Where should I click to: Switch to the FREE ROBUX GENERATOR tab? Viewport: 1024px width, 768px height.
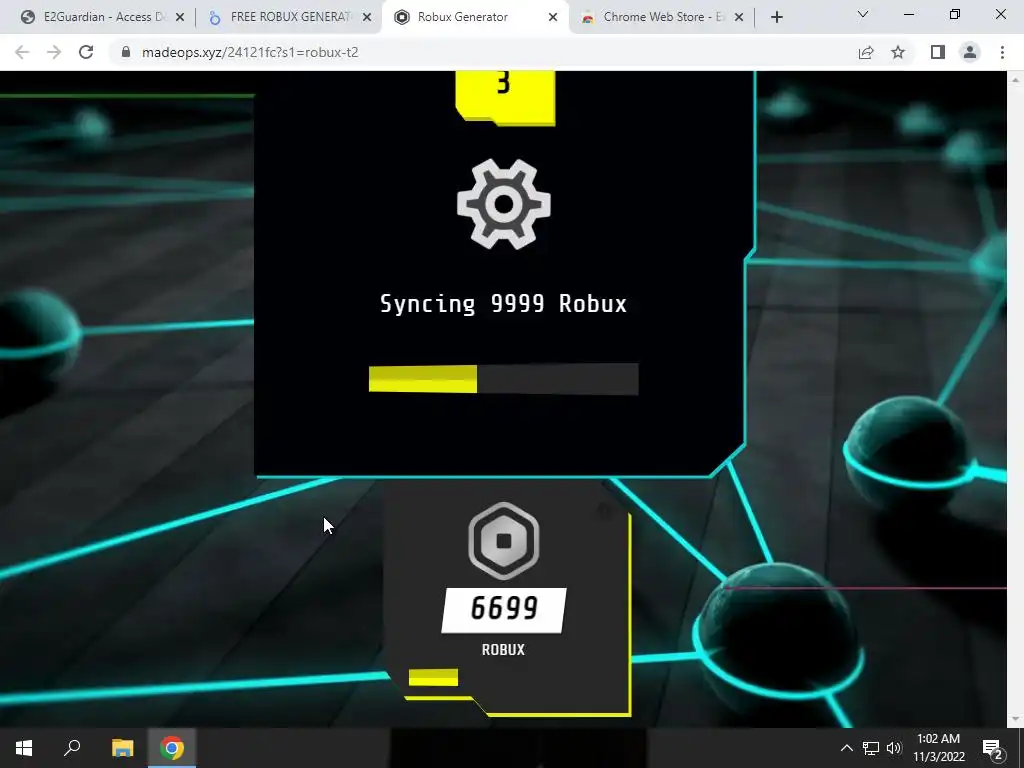point(287,17)
